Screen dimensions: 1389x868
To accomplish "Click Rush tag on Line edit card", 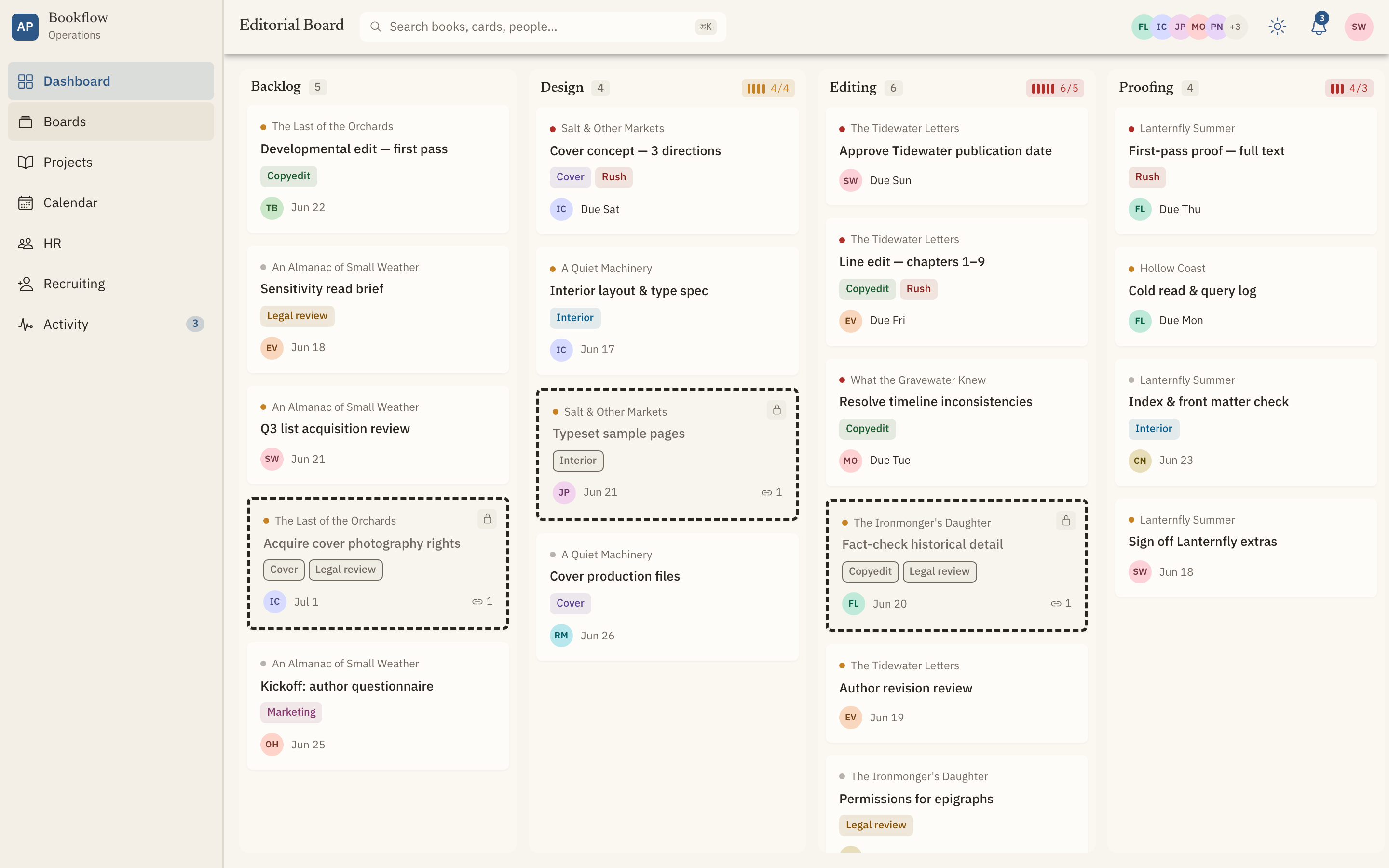I will pos(918,289).
